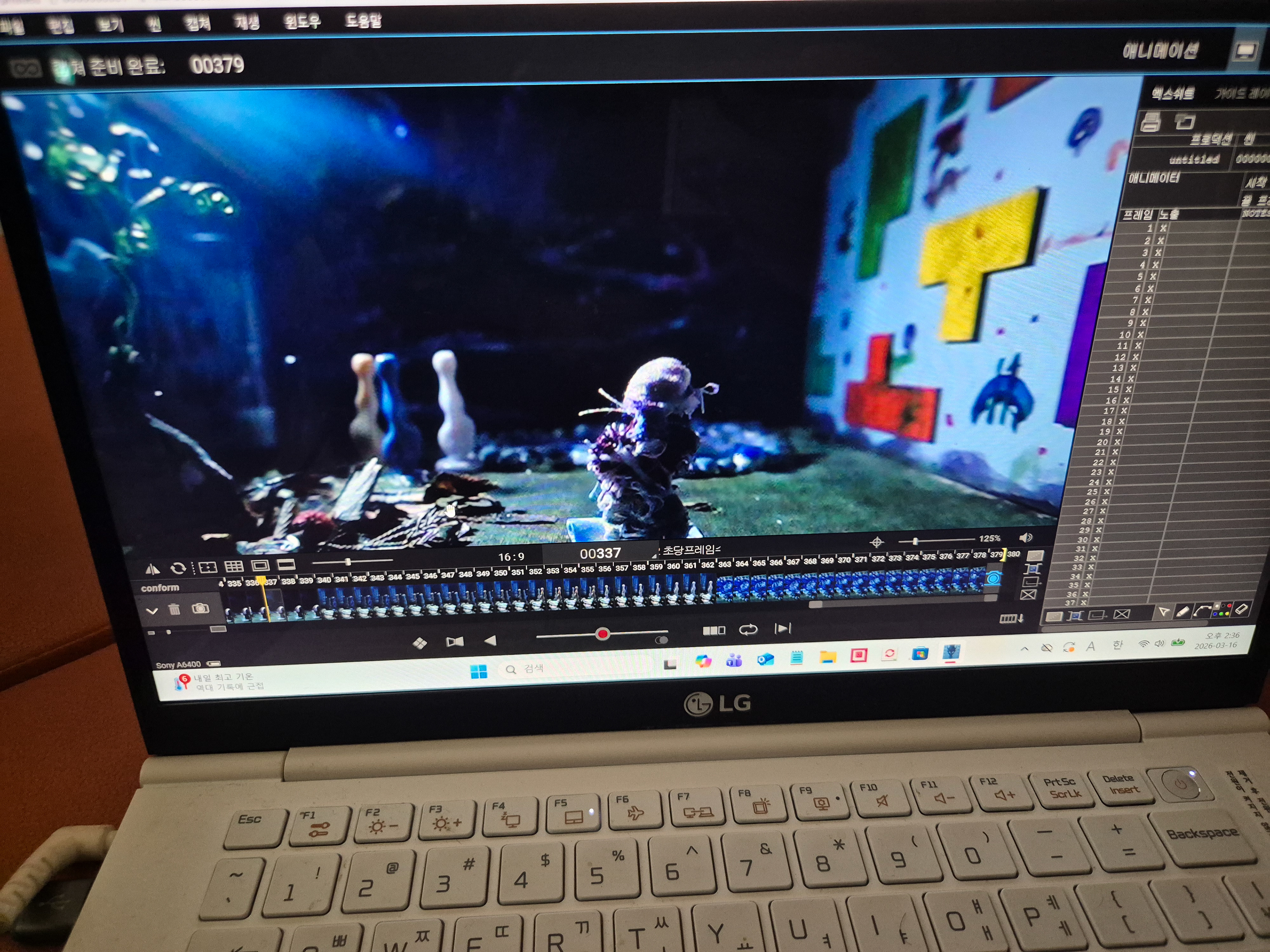Click the red onion skin opacity knob

pos(602,634)
